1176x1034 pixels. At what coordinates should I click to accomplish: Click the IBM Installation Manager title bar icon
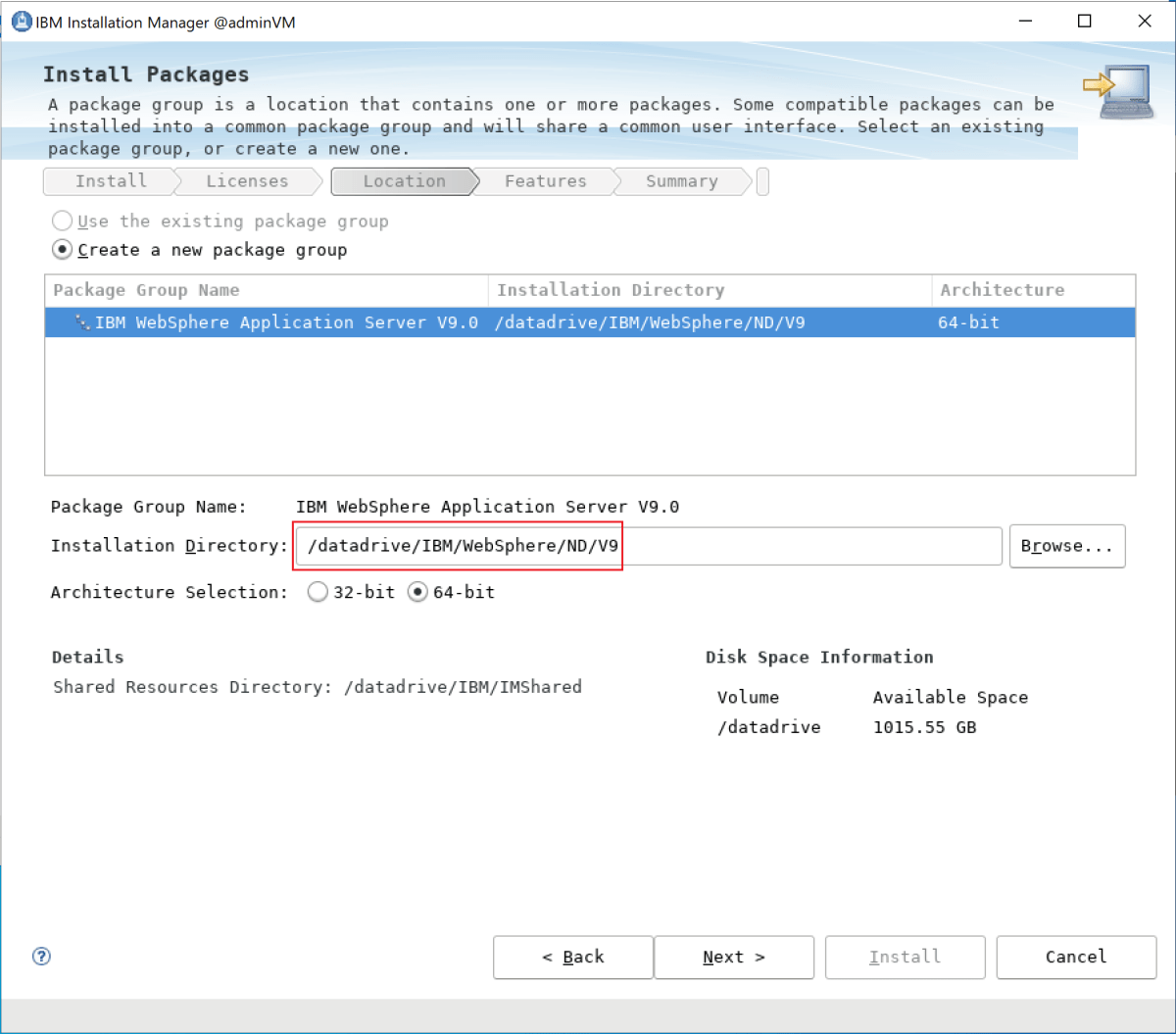coord(21,21)
